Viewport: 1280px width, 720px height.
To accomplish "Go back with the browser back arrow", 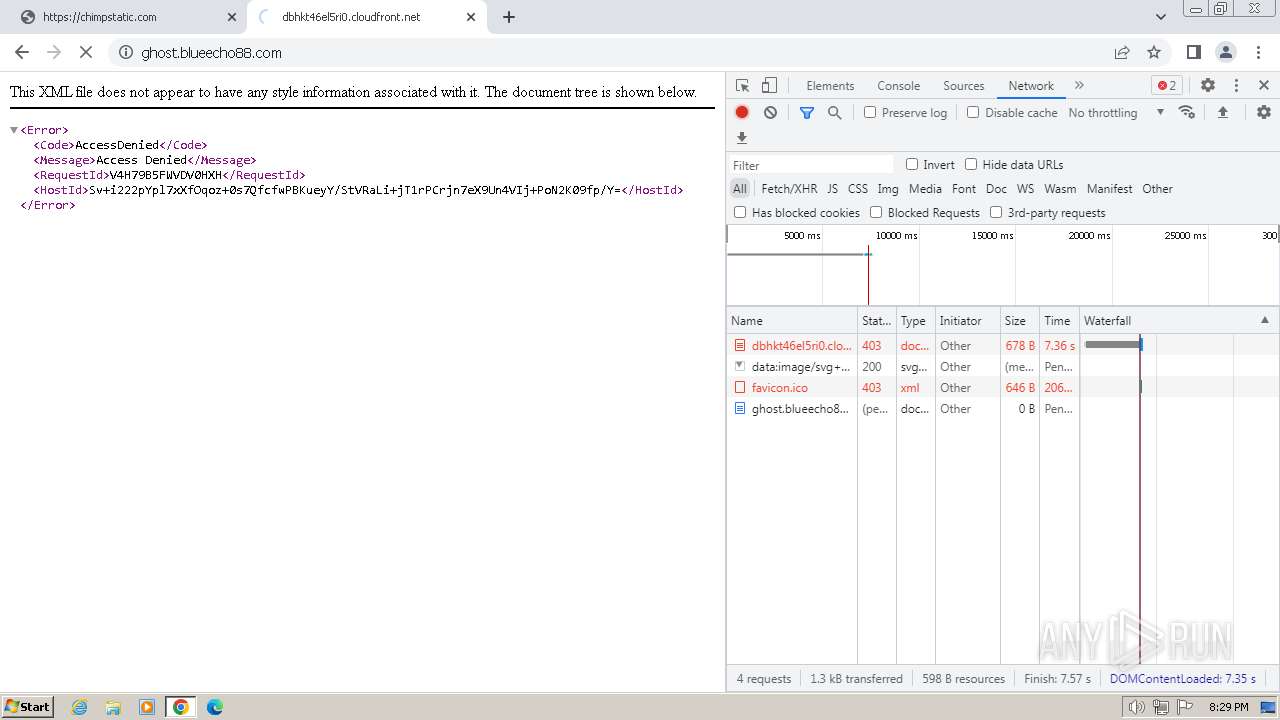I will pos(22,52).
